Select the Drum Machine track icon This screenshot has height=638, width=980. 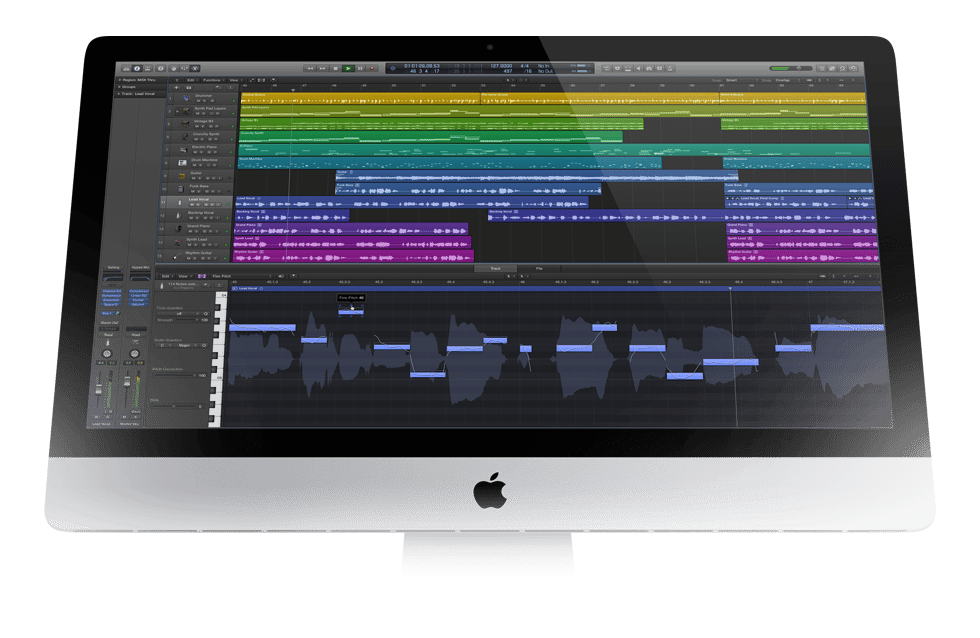coord(182,161)
